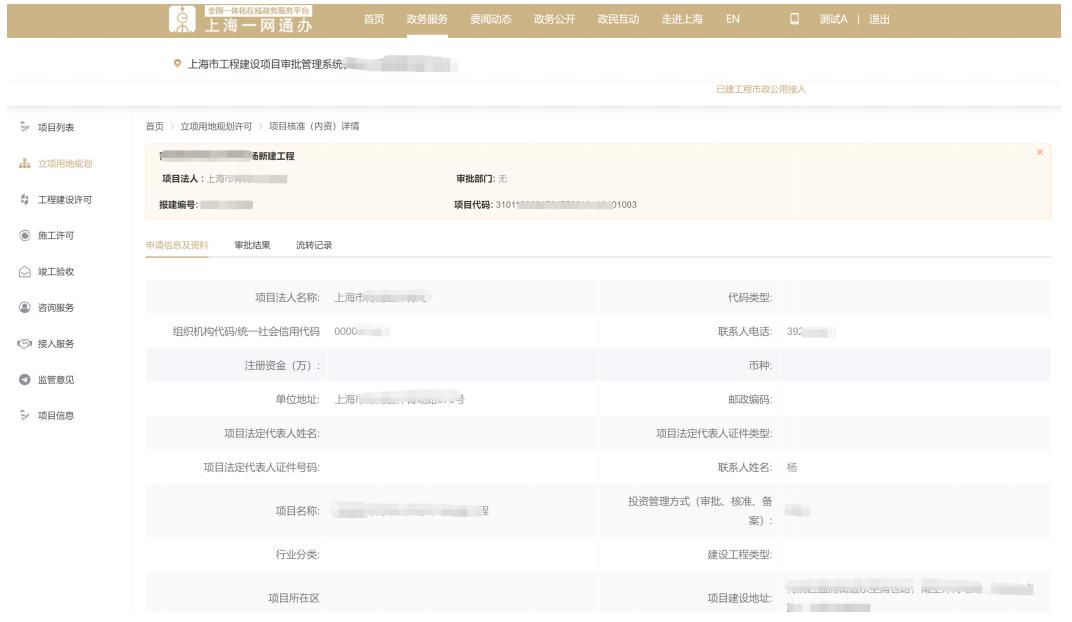Open the 流转记录 tab
Image resolution: width=1072 pixels, height=622 pixels.
pyautogui.click(x=314, y=245)
